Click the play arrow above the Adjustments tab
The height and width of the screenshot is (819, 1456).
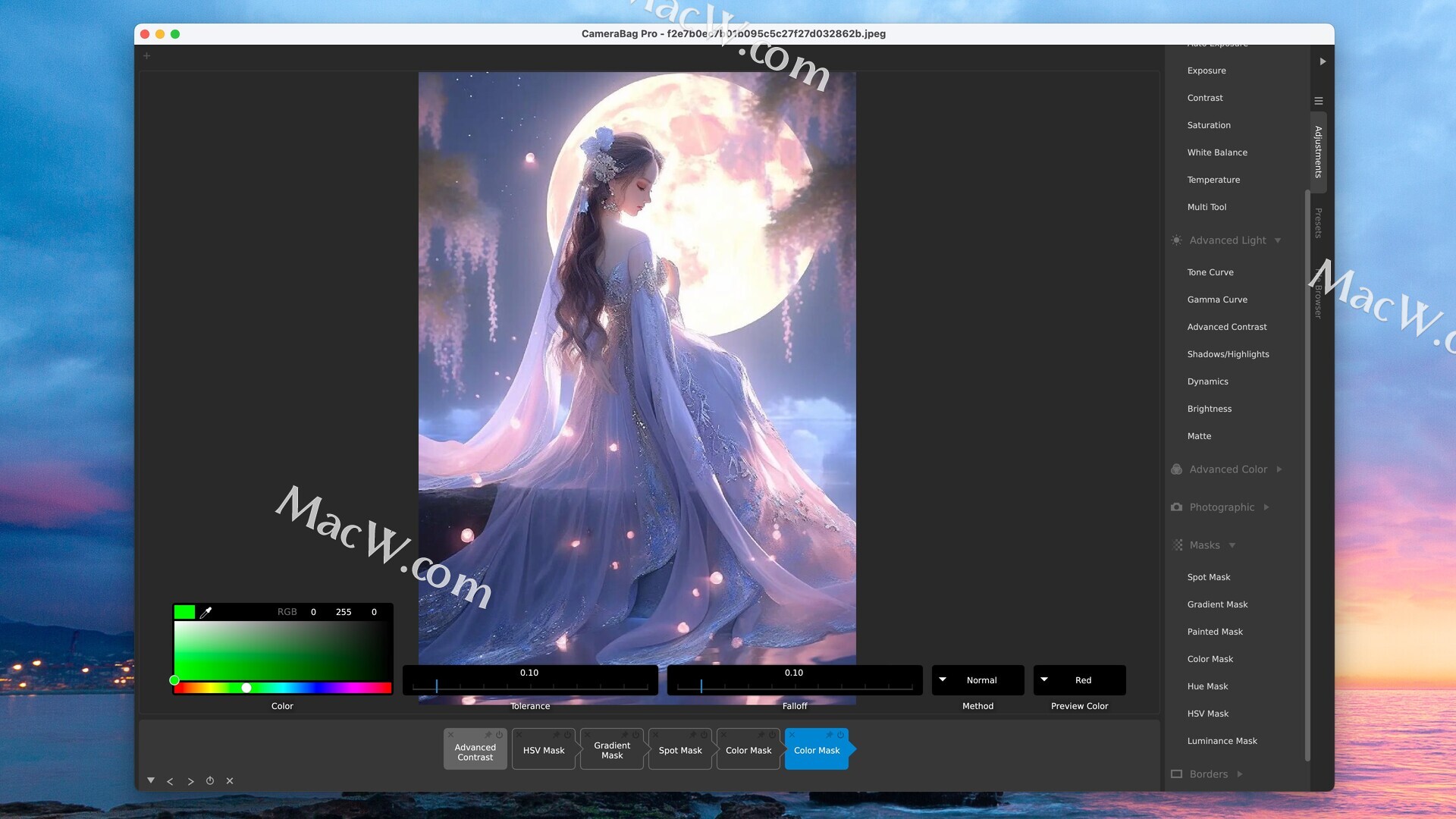[x=1323, y=61]
